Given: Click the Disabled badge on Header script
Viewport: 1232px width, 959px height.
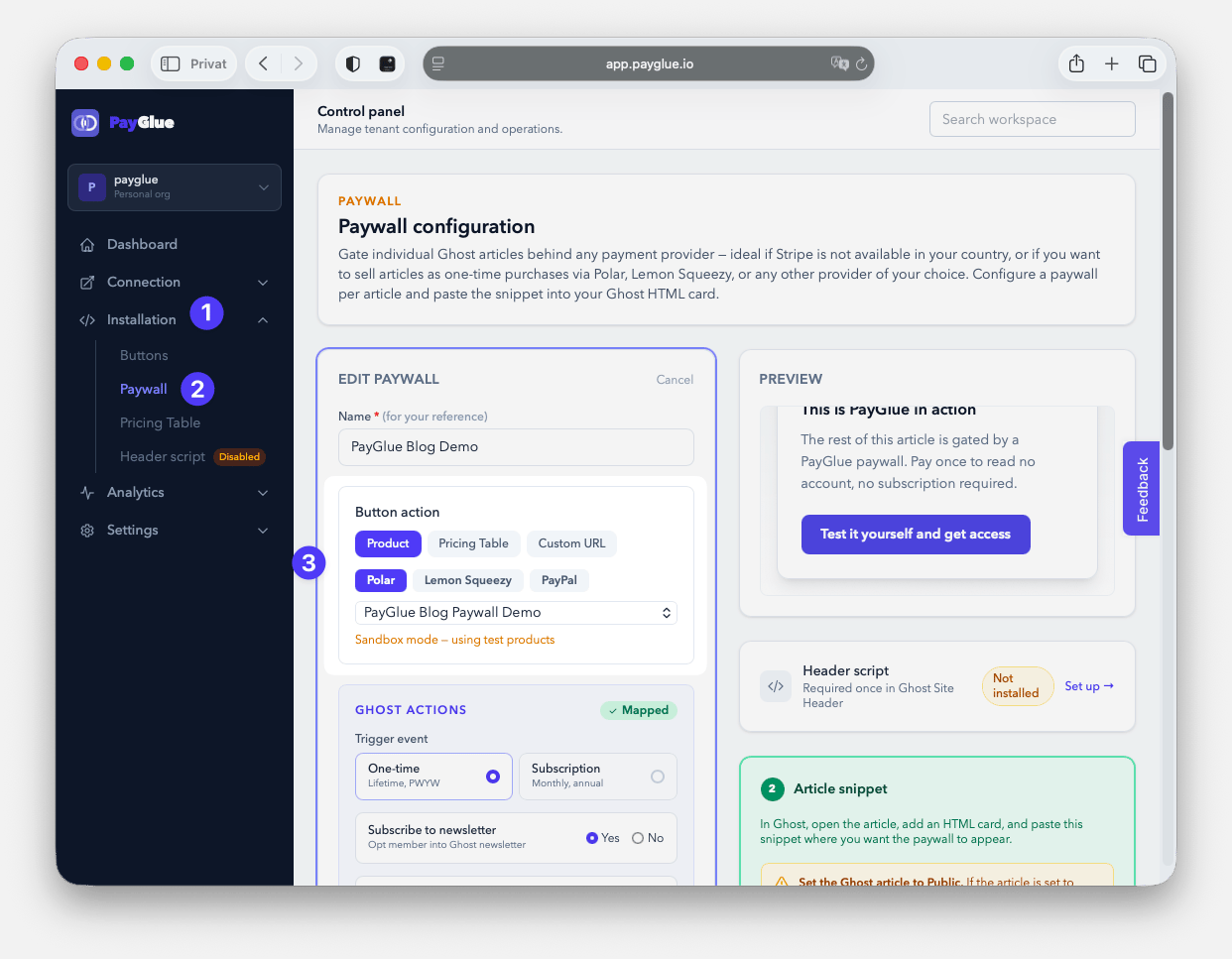Looking at the screenshot, I should (x=239, y=457).
